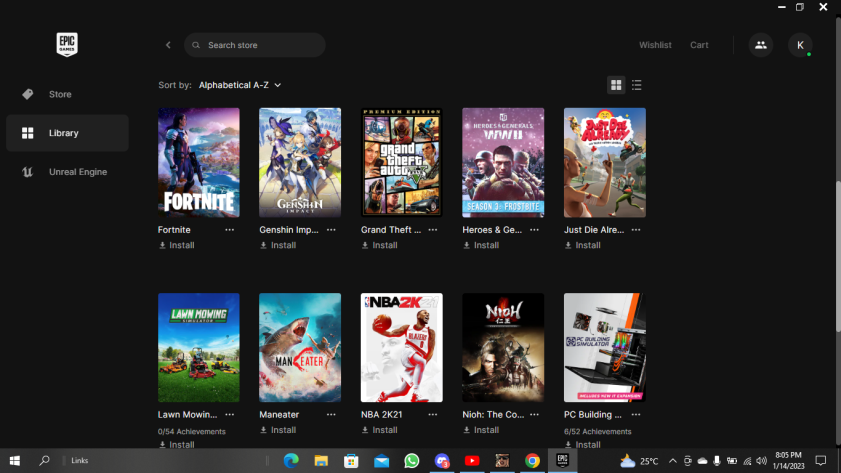
Task: Launch Google Chrome from the taskbar
Action: [532, 461]
